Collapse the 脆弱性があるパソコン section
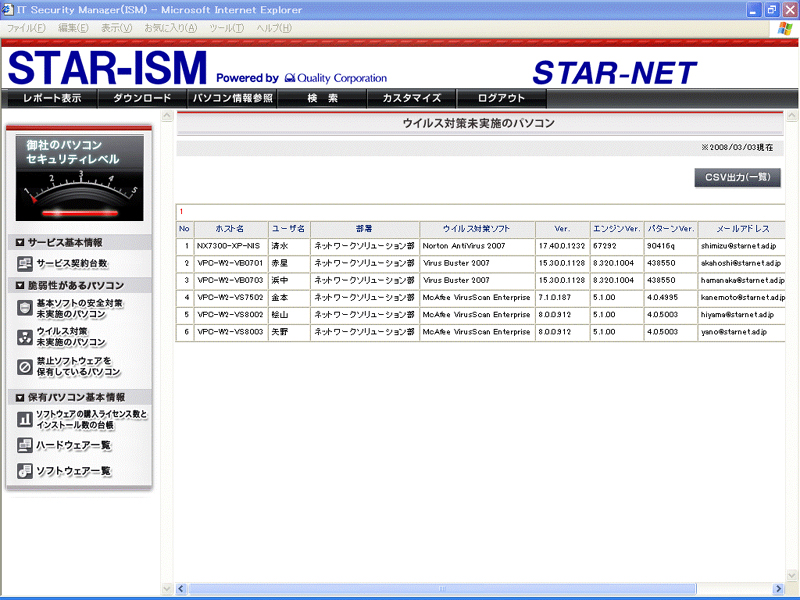800x600 pixels. (20, 285)
